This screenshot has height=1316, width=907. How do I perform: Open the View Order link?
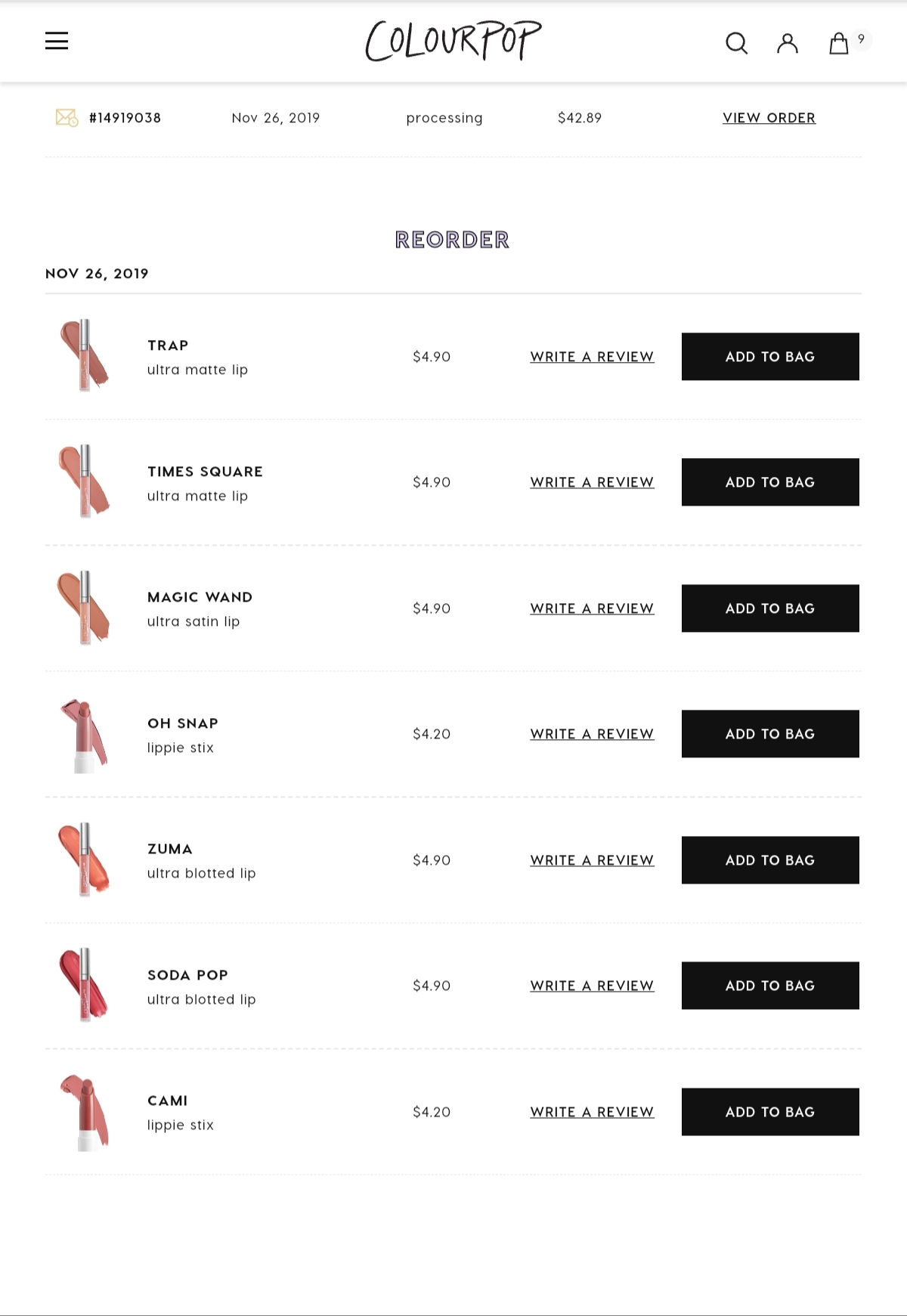tap(769, 118)
